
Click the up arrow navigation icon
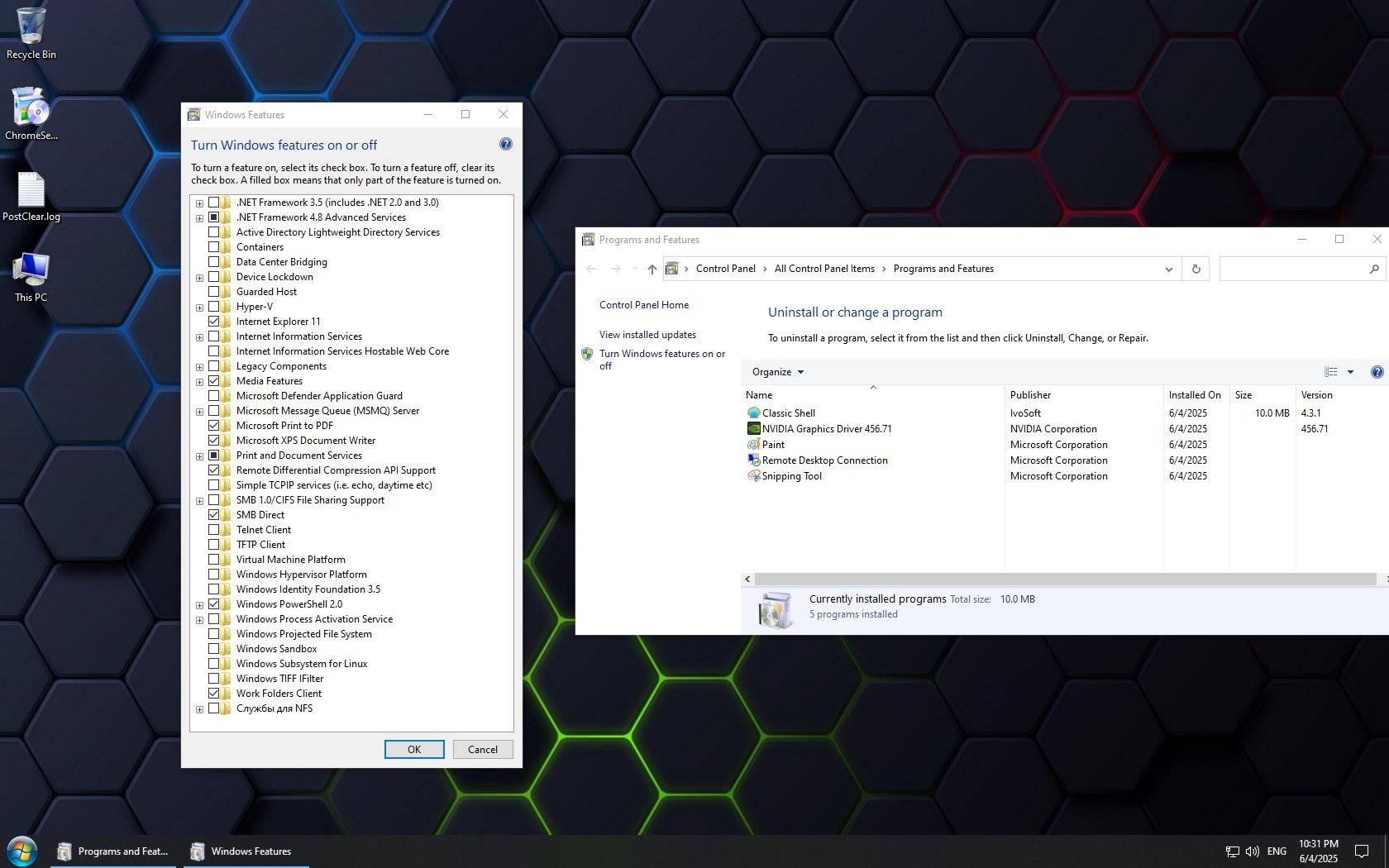(652, 269)
